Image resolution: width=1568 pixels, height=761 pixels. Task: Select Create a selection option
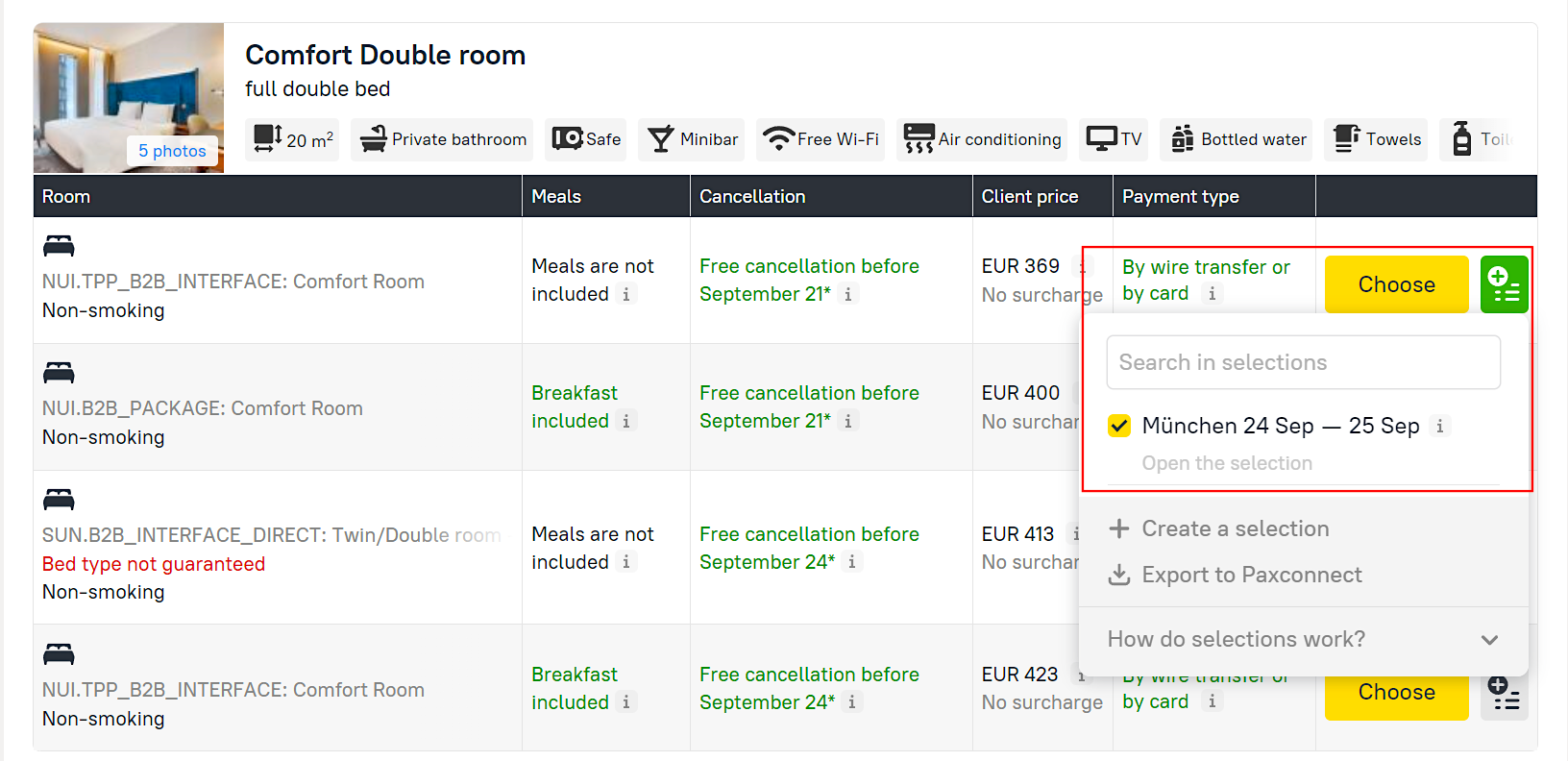(x=1235, y=528)
